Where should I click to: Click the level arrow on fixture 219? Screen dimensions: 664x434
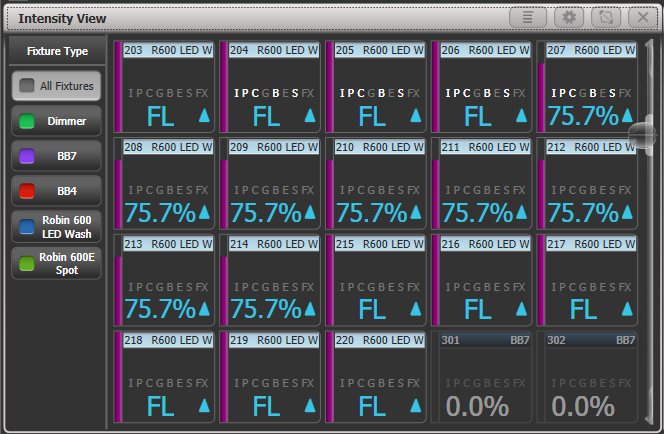310,406
